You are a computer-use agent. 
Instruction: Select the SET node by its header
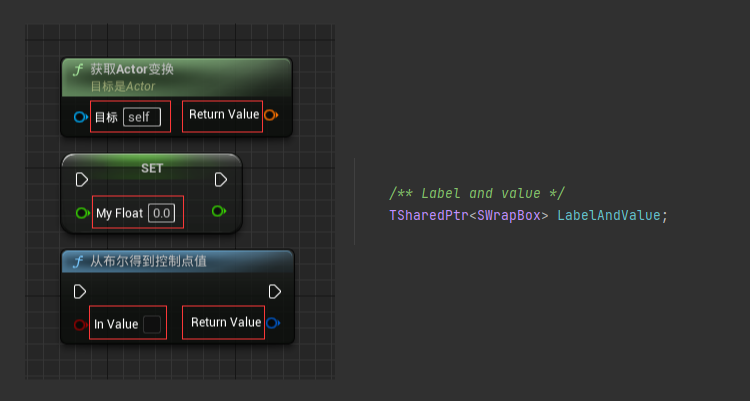click(152, 168)
